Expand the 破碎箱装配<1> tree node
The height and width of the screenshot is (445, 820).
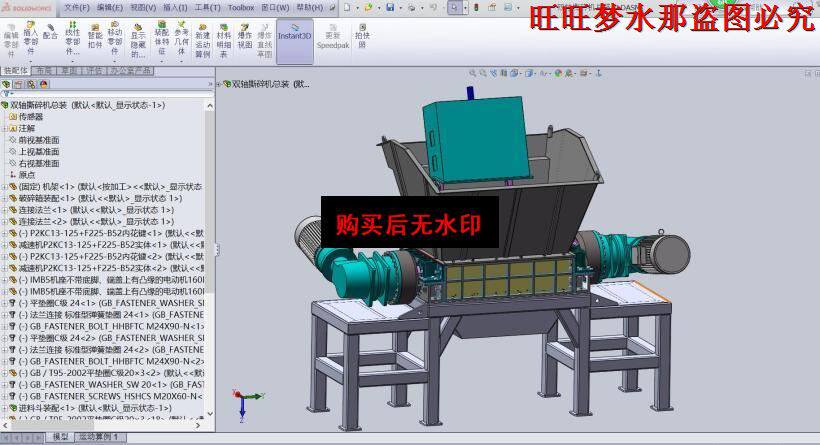pyautogui.click(x=5, y=198)
